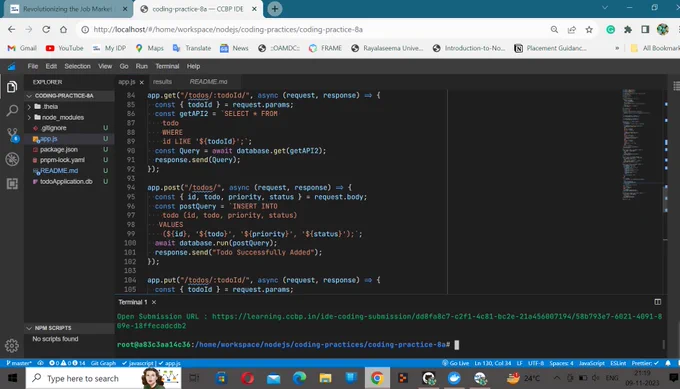Open the Search view in activity bar
Screen dimensions: 680x389
click(x=12, y=111)
